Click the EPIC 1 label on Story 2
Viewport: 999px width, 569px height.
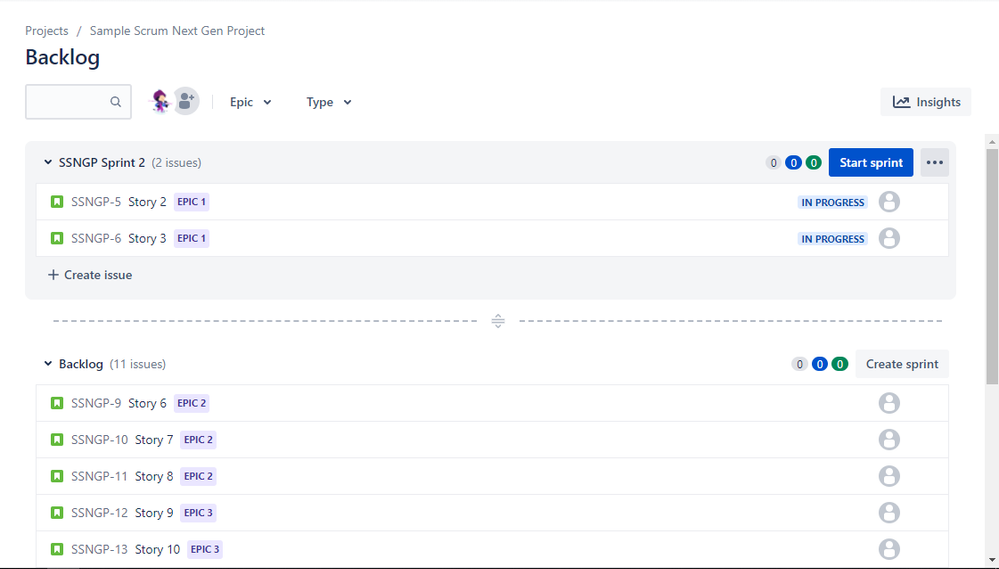click(x=191, y=202)
